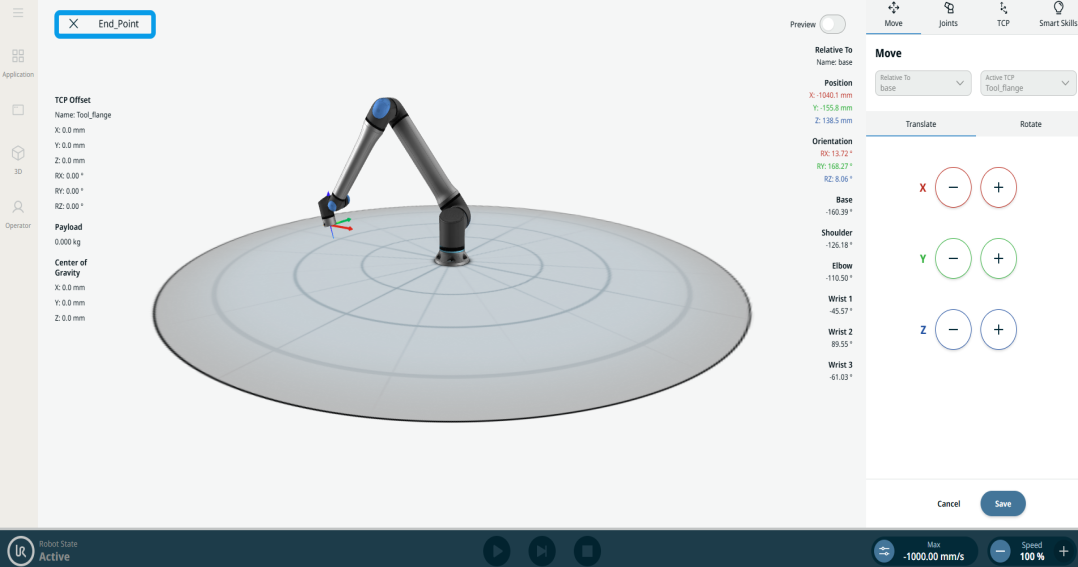Decrease speed with the minus button

[x=1001, y=551]
